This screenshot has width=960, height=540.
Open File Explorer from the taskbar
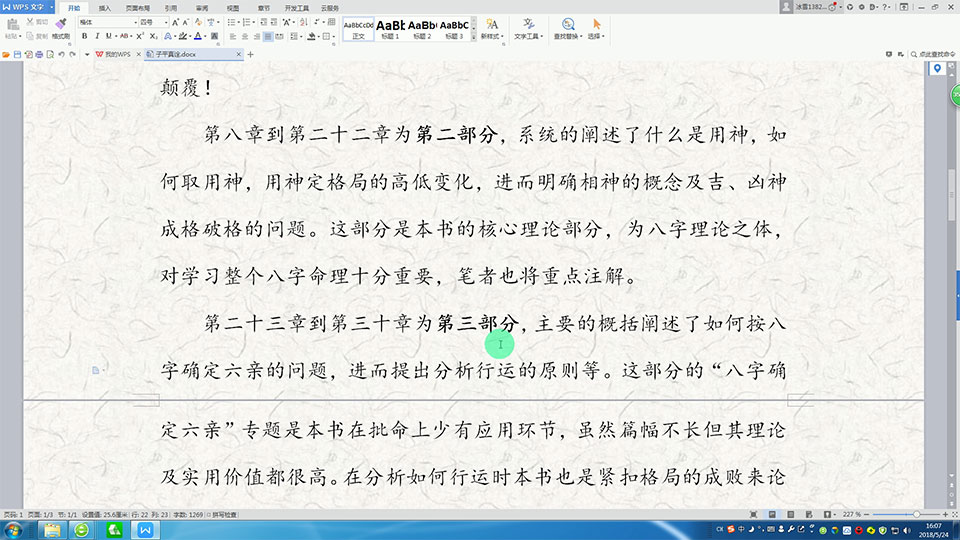[x=51, y=530]
